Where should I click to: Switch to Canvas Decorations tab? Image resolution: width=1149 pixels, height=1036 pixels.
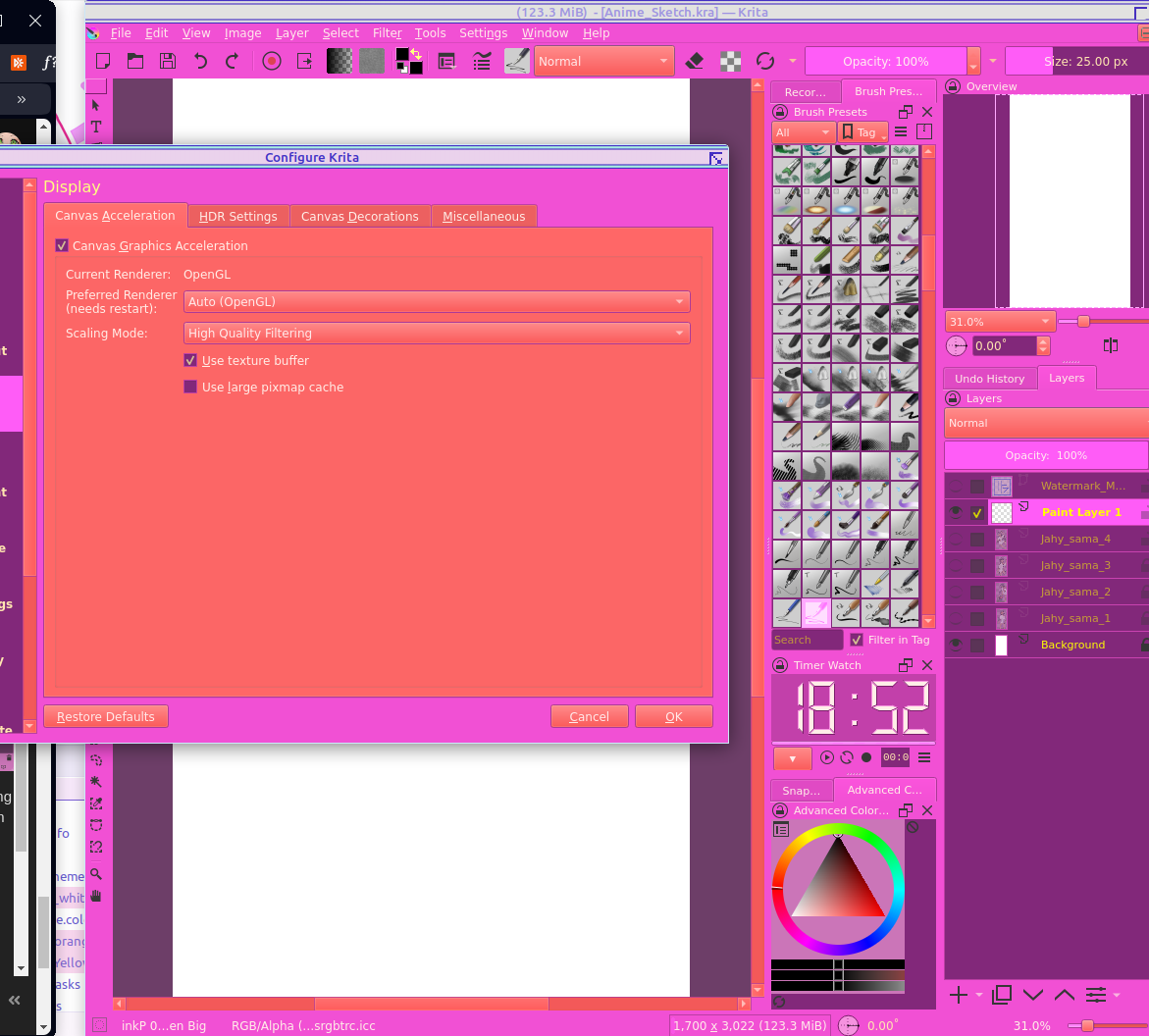(x=360, y=216)
